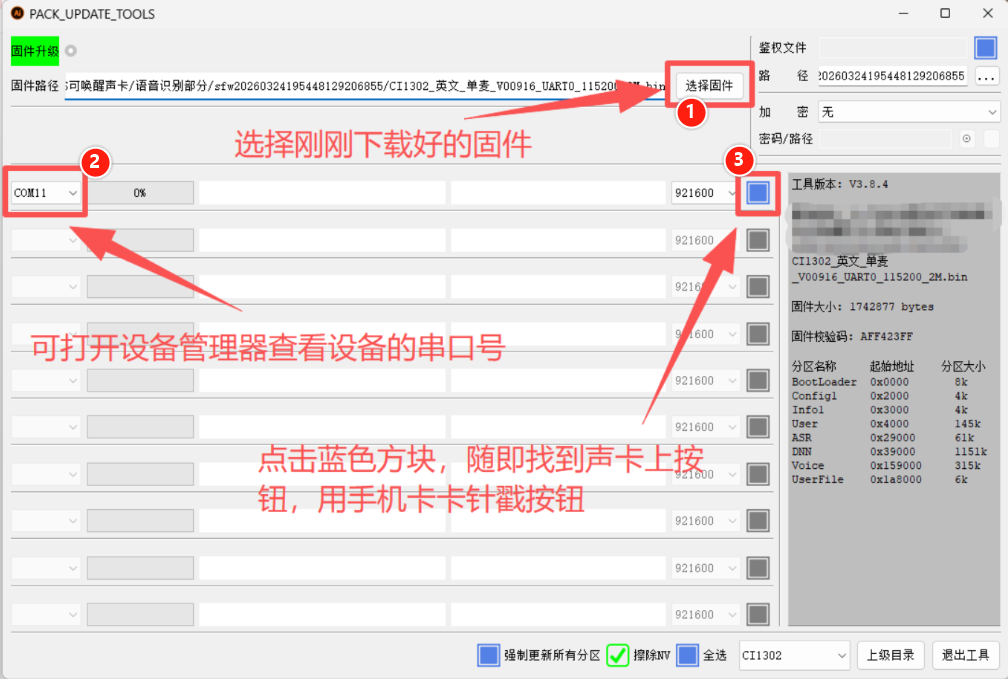Maximize the PACK_UPDATE_TOOLS window
This screenshot has width=1008, height=679.
945,14
